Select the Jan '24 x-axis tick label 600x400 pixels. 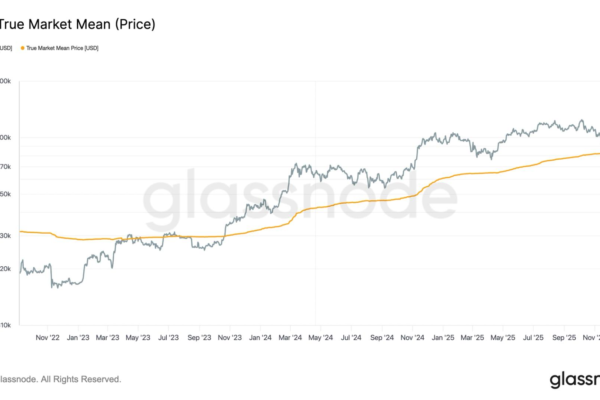(260, 339)
